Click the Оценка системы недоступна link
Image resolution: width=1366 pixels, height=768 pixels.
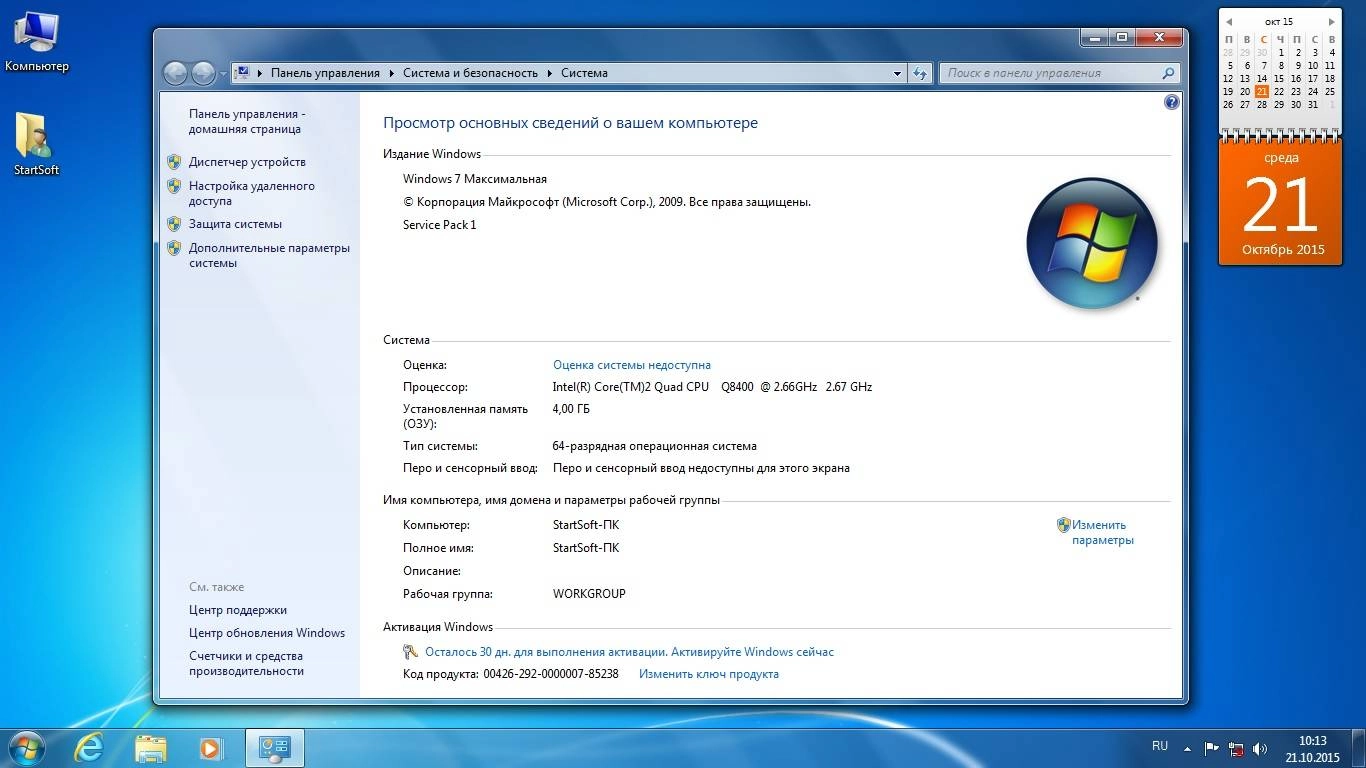coord(632,365)
